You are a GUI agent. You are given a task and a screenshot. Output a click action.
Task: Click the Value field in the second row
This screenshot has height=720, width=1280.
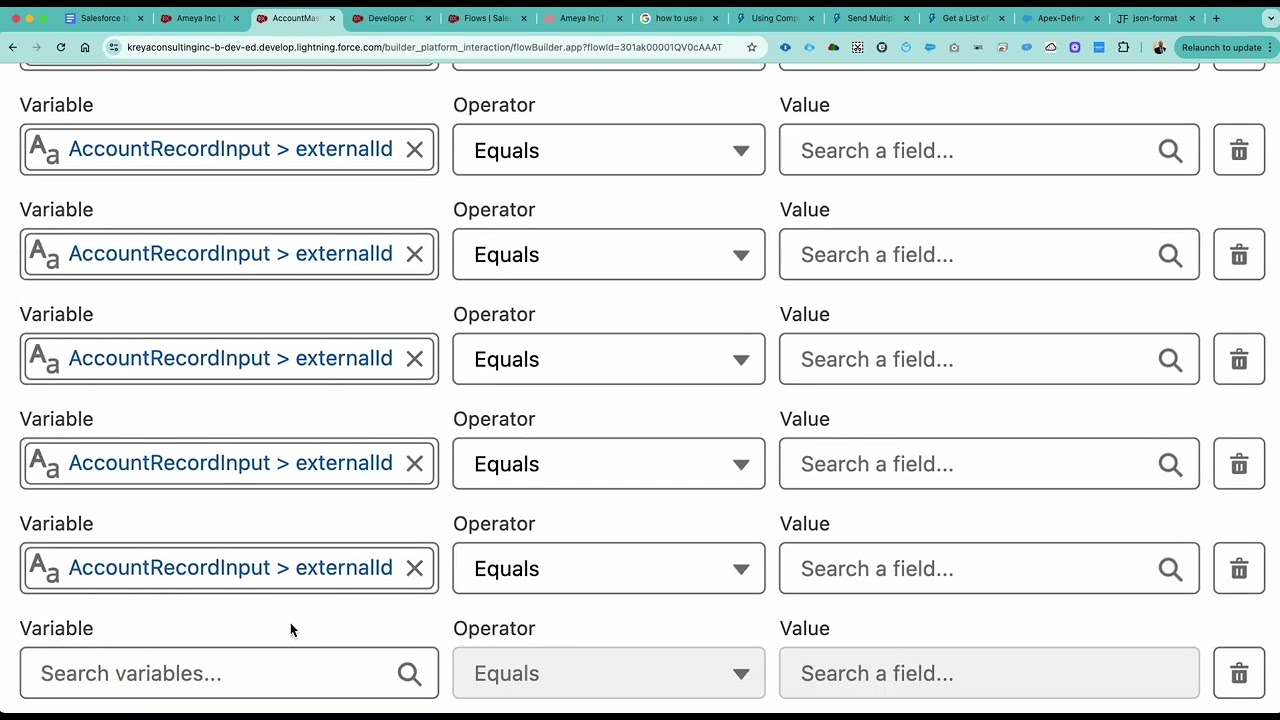coord(975,255)
